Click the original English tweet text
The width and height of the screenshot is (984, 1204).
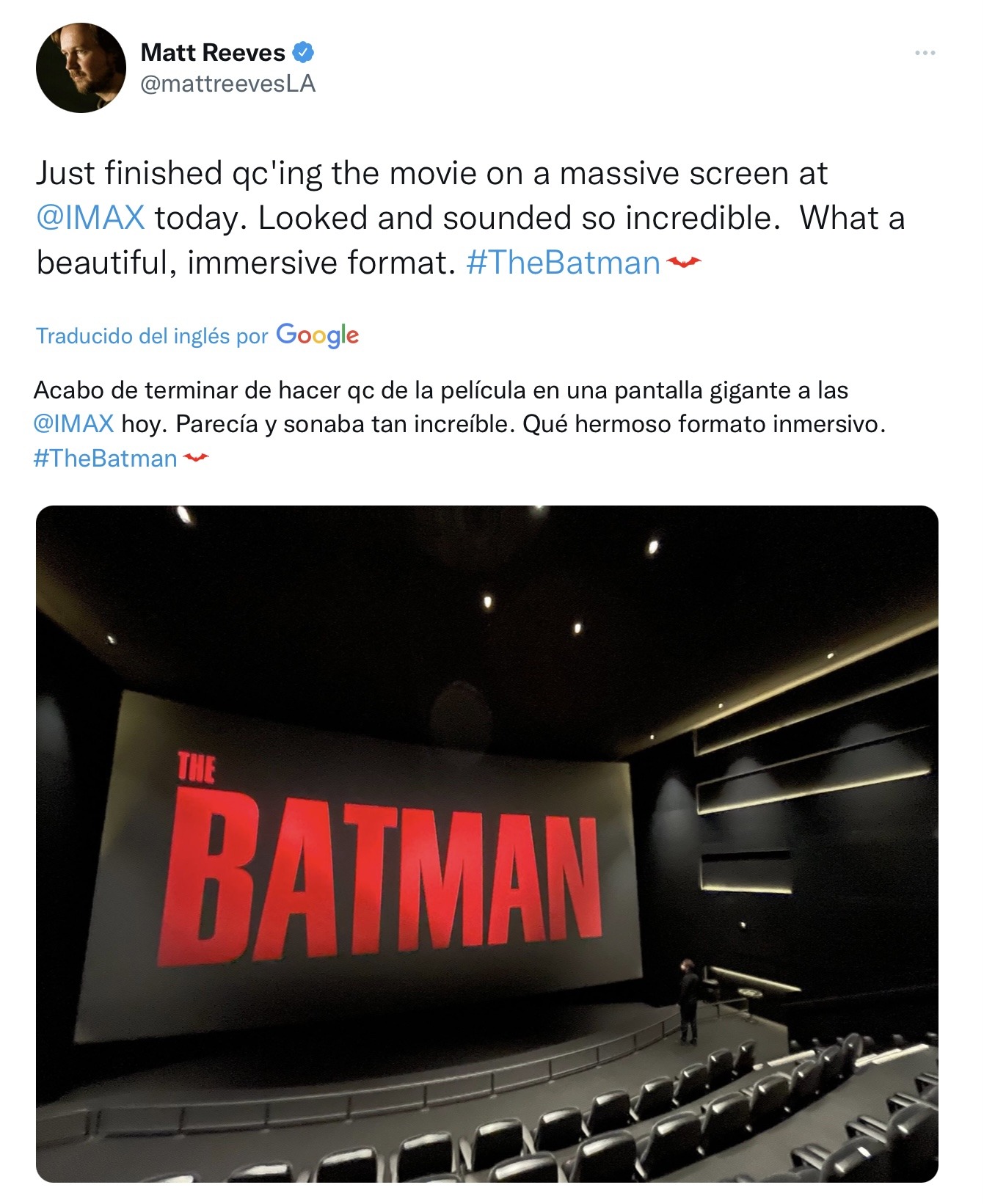470,218
